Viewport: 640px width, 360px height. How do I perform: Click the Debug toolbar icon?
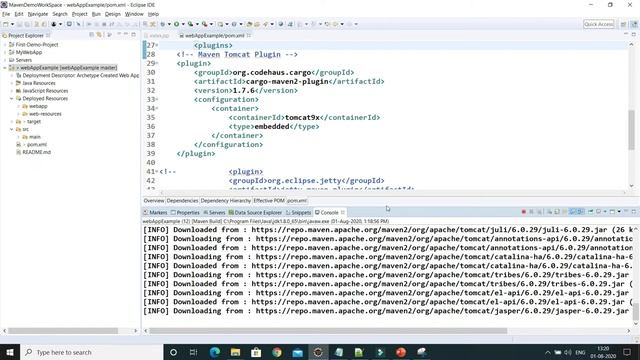163,24
